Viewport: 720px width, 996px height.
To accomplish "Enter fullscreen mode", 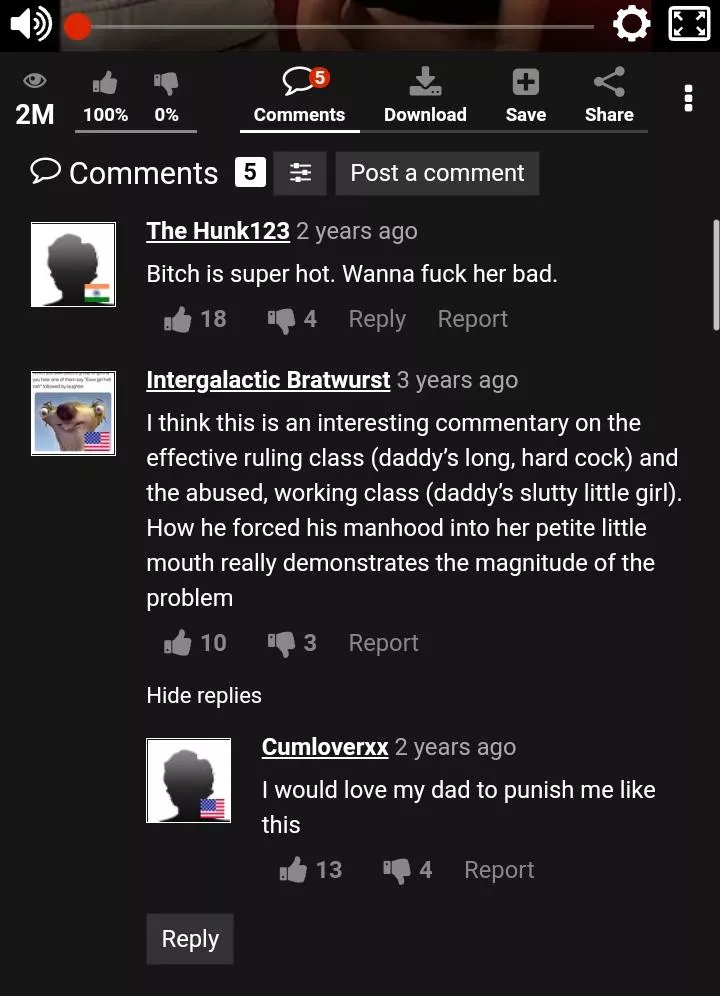I will coord(689,24).
